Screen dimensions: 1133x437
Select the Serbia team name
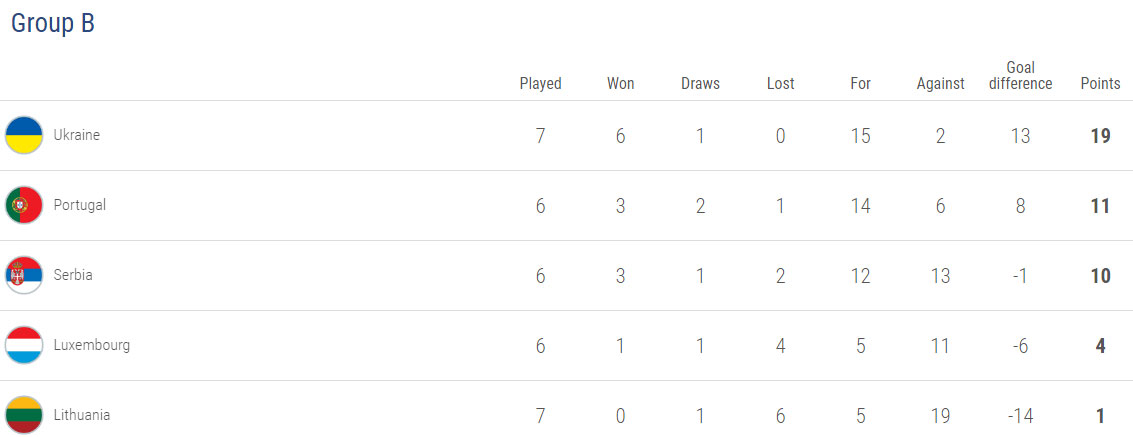(73, 275)
